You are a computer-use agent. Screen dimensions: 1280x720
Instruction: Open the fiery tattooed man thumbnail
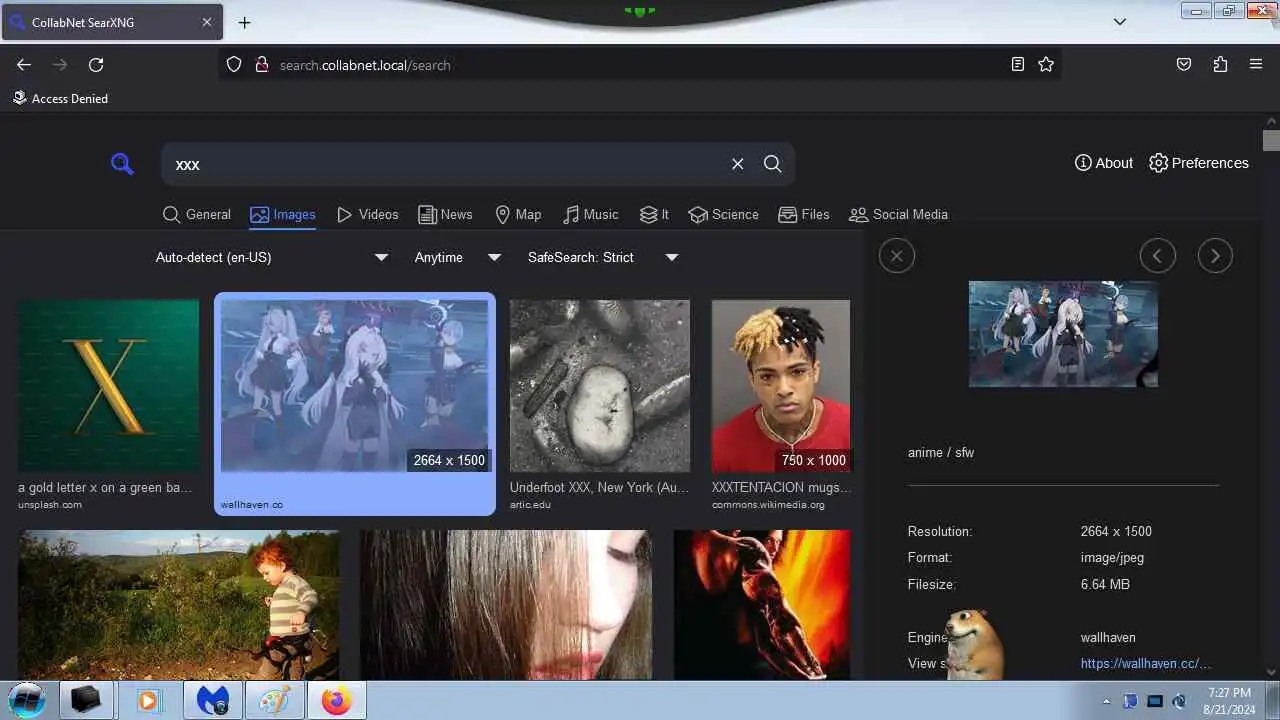762,605
